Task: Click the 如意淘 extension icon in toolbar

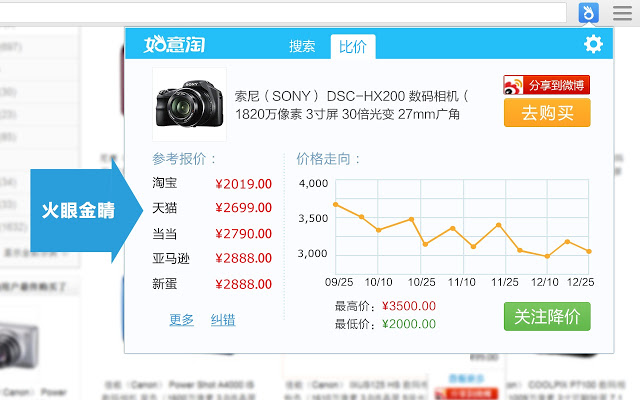Action: pyautogui.click(x=589, y=13)
